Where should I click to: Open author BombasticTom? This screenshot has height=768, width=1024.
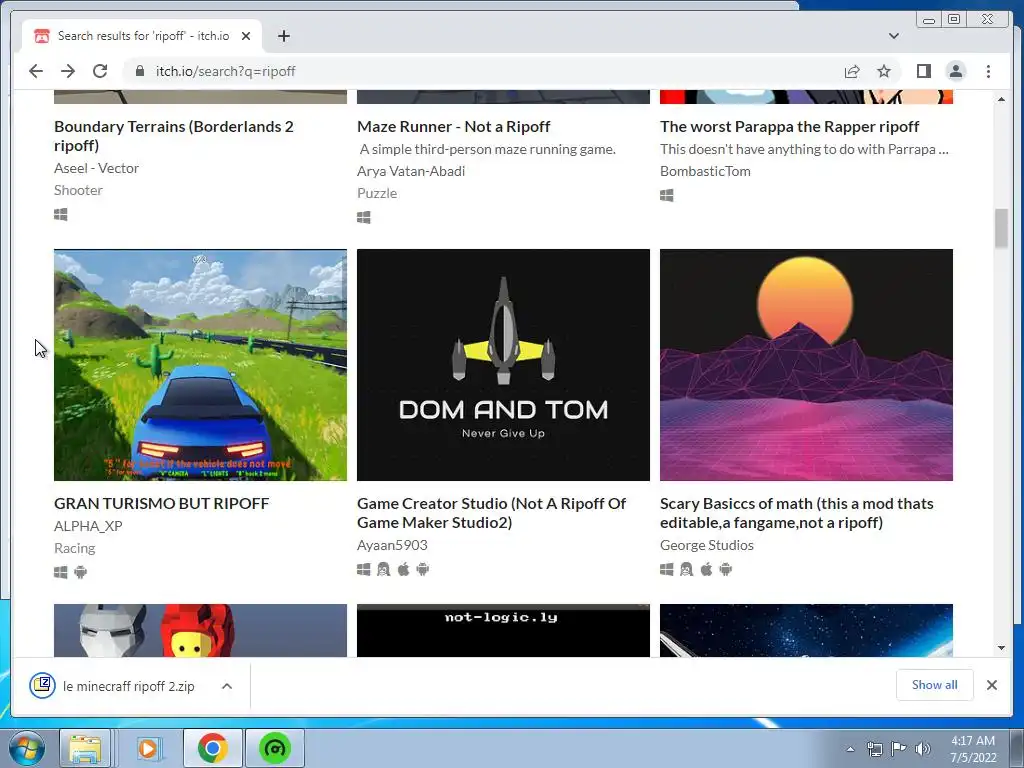click(x=705, y=171)
